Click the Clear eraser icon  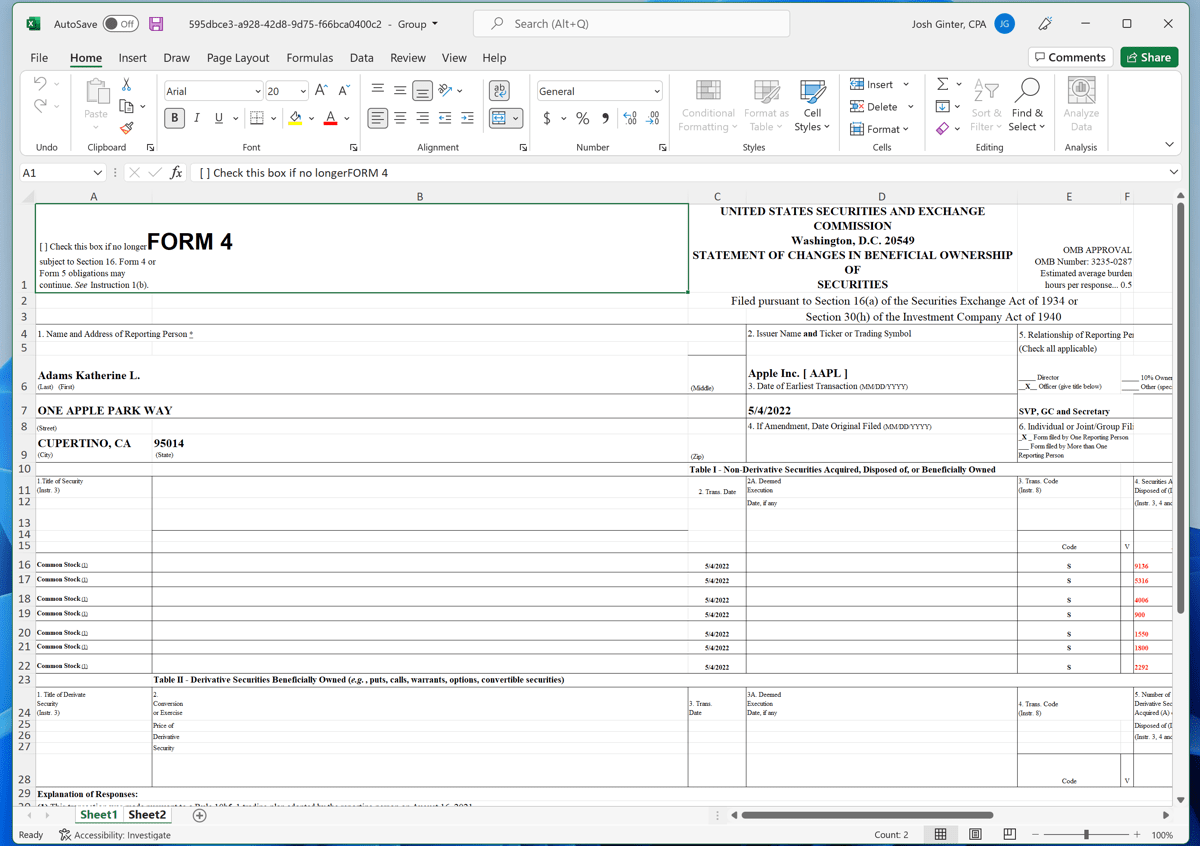pos(942,129)
